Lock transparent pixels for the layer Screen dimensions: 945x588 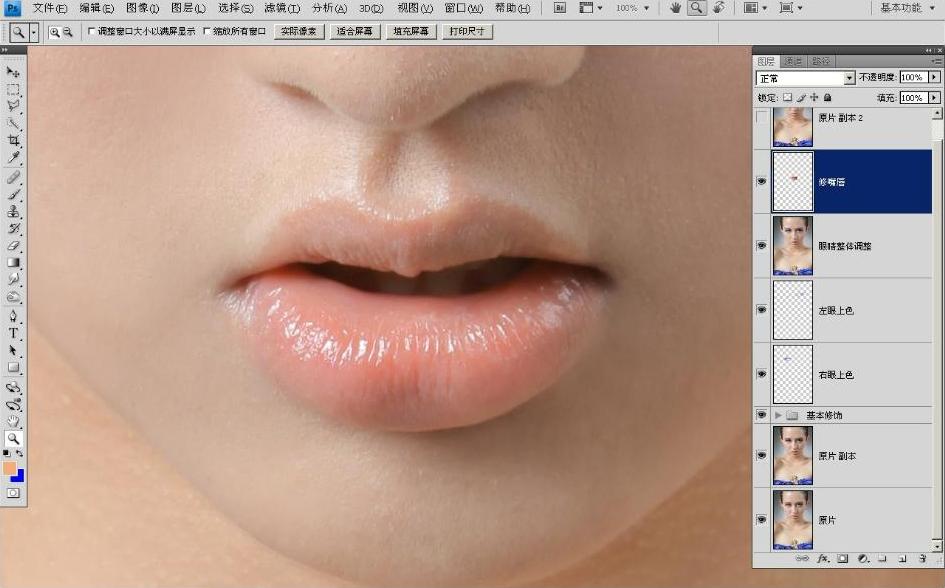pos(787,97)
